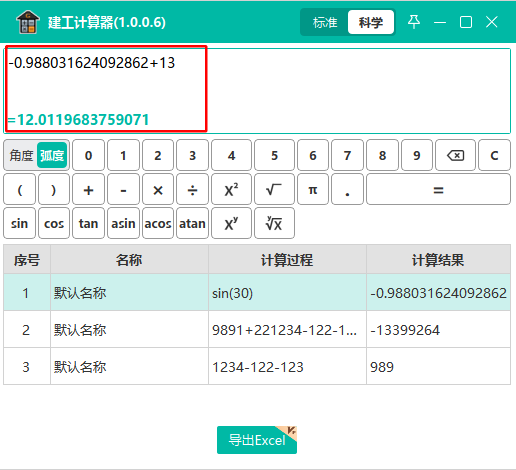Click the 导出Excel export button

coord(257,440)
